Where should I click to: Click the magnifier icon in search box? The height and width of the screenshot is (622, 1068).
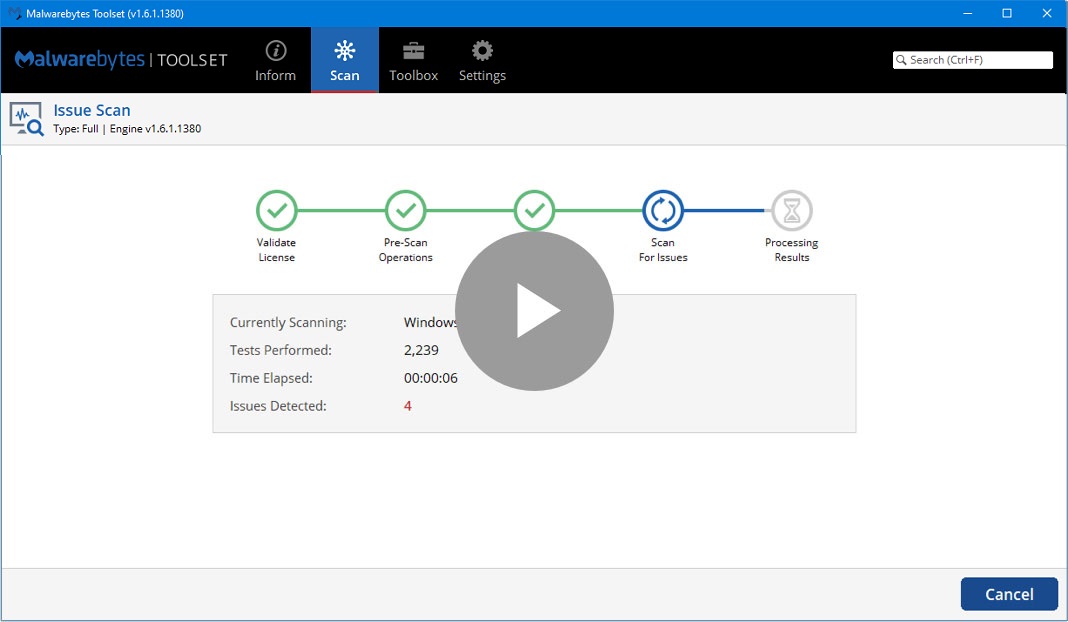pyautogui.click(x=901, y=60)
